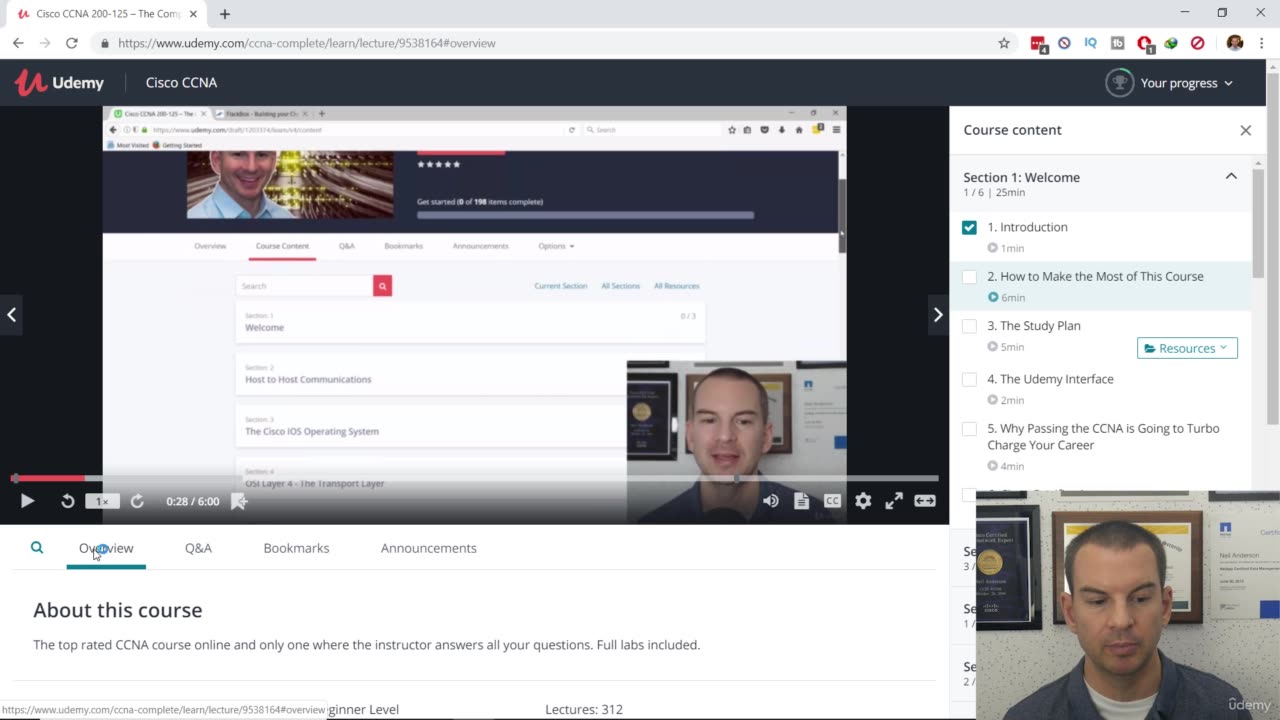Click the Udemy logo
This screenshot has width=1280, height=720.
[59, 83]
